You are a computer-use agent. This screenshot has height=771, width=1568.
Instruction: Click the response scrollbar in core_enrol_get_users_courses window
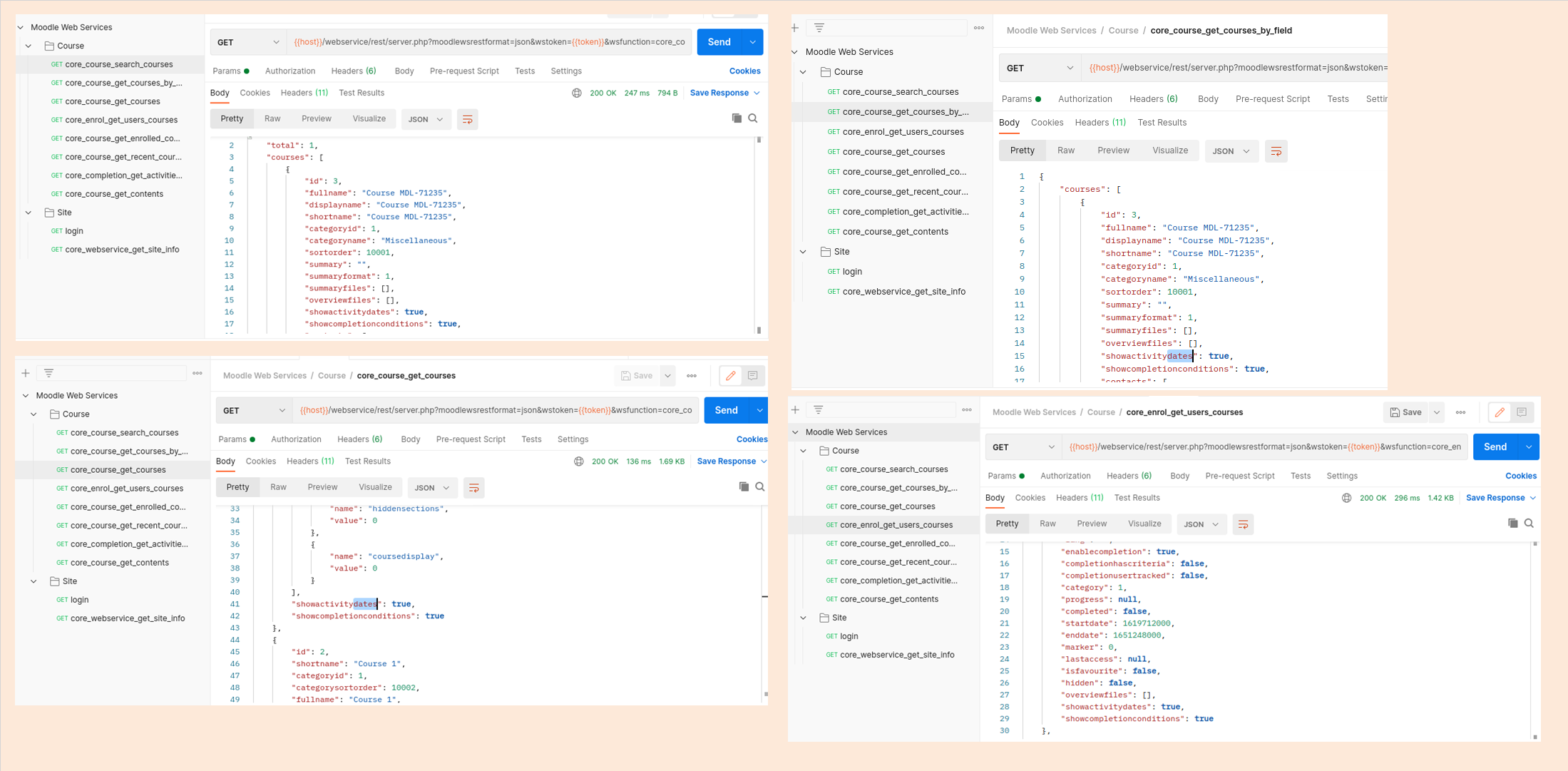(x=1534, y=640)
